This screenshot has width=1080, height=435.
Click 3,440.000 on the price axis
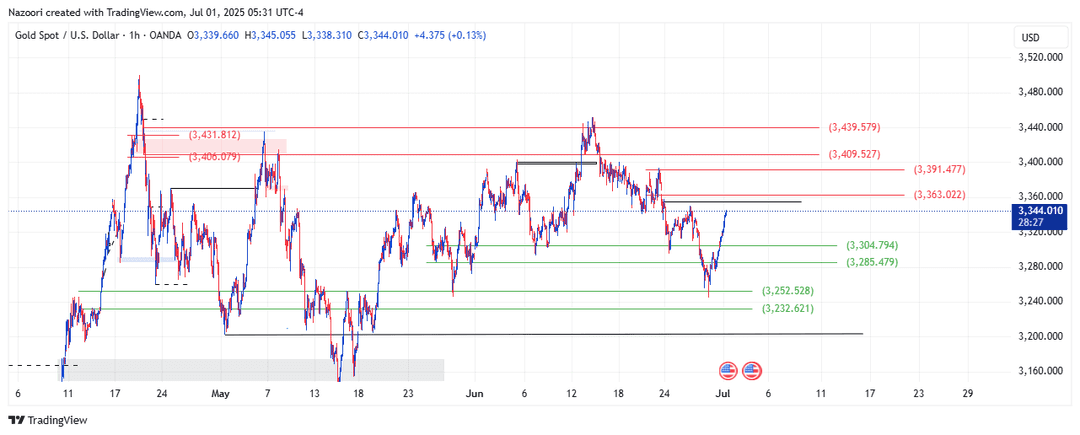[1039, 127]
